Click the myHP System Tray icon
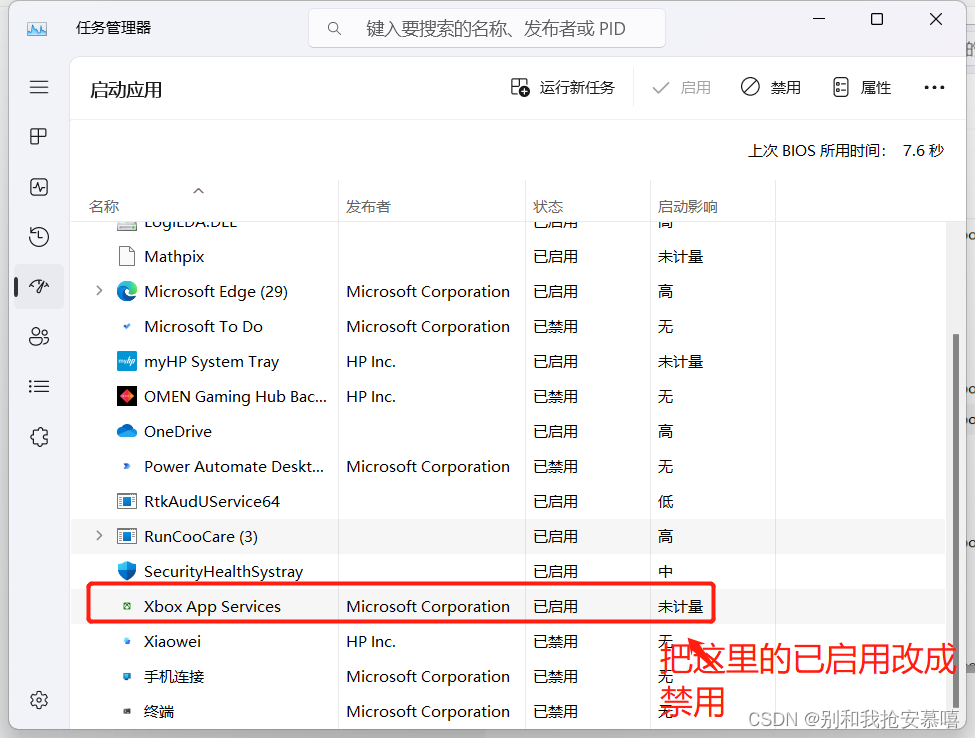Image resolution: width=975 pixels, height=738 pixels. coord(127,361)
